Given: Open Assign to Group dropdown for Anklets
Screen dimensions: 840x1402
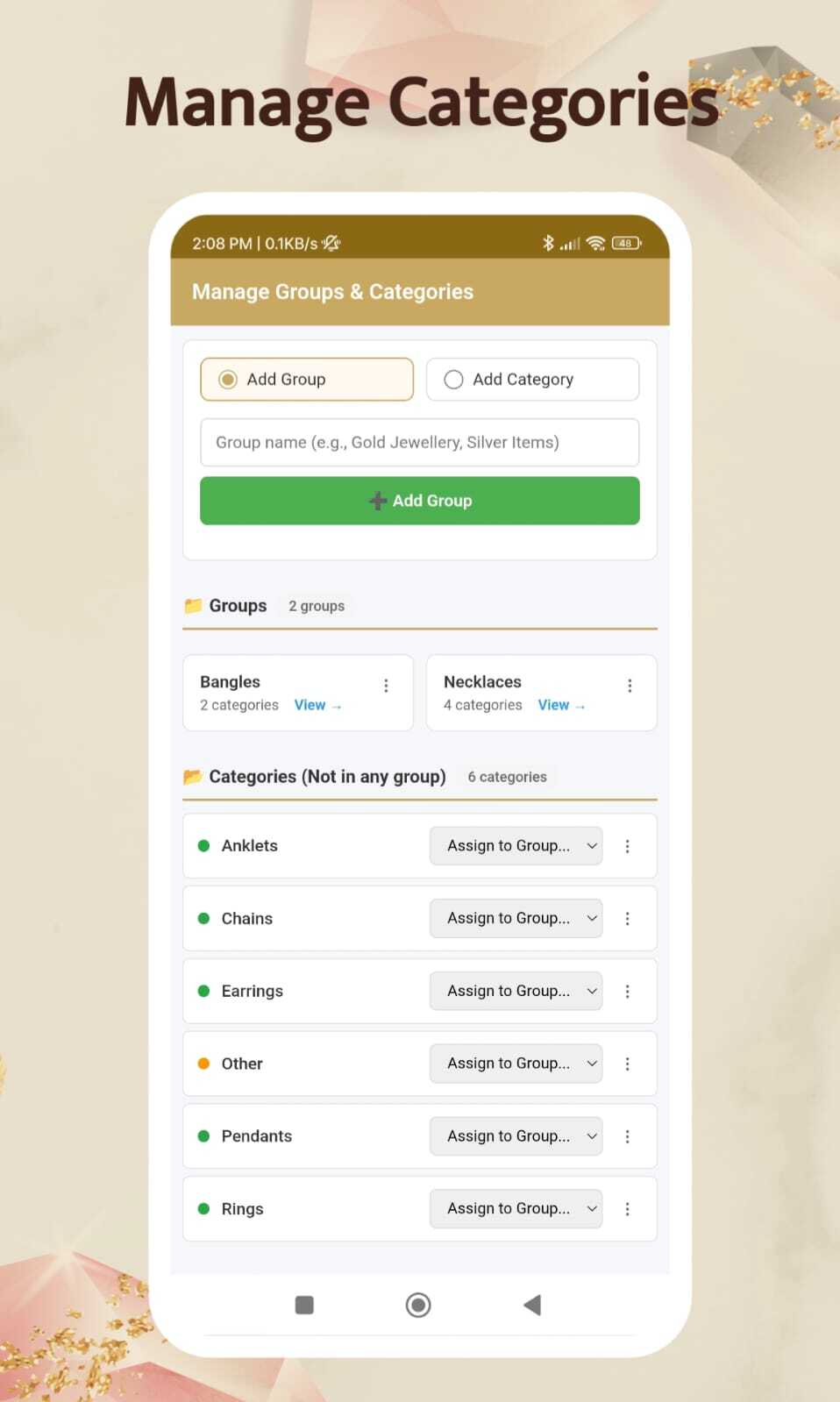Looking at the screenshot, I should (x=516, y=845).
